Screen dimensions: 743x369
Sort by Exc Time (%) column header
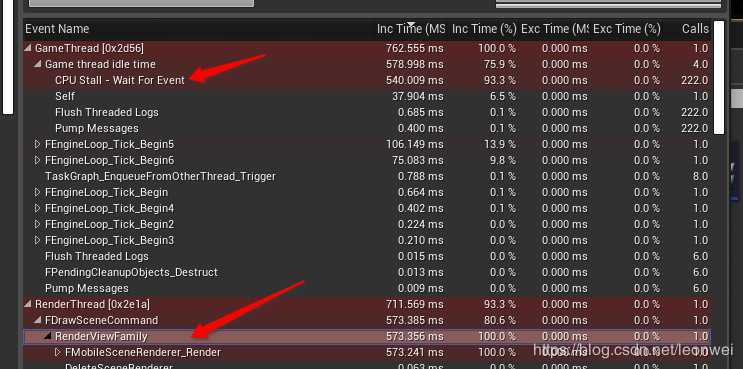click(x=626, y=29)
